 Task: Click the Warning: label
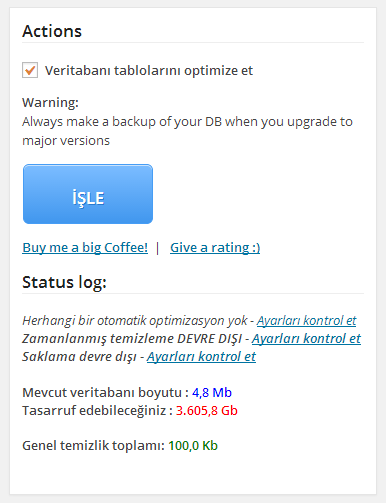50,102
